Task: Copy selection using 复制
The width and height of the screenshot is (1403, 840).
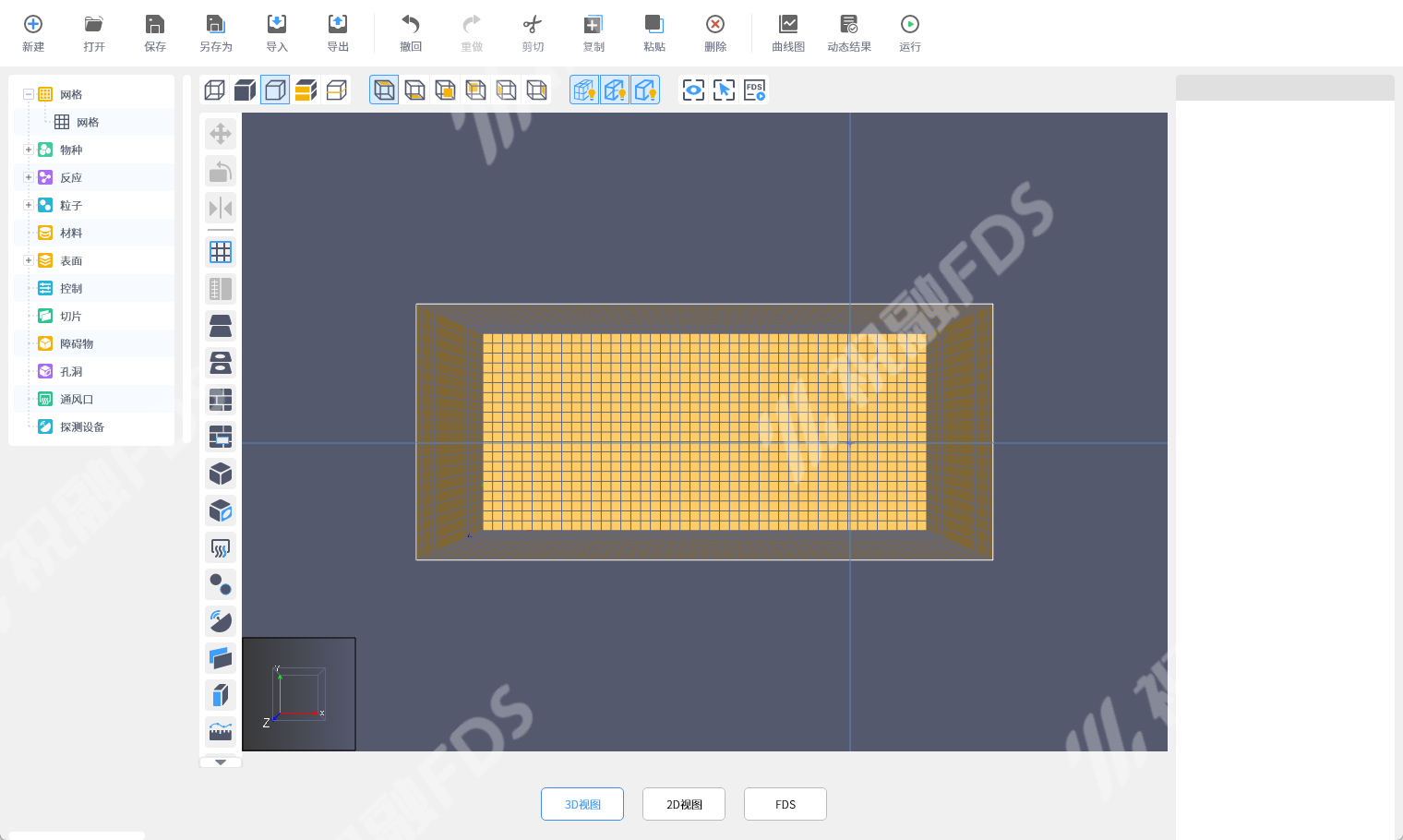Action: coord(594,33)
